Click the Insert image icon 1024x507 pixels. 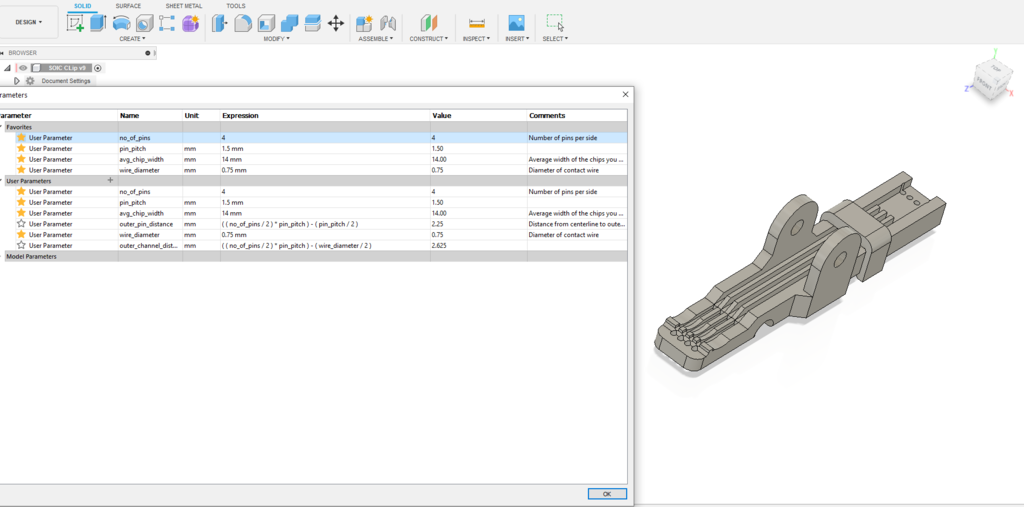pyautogui.click(x=516, y=23)
